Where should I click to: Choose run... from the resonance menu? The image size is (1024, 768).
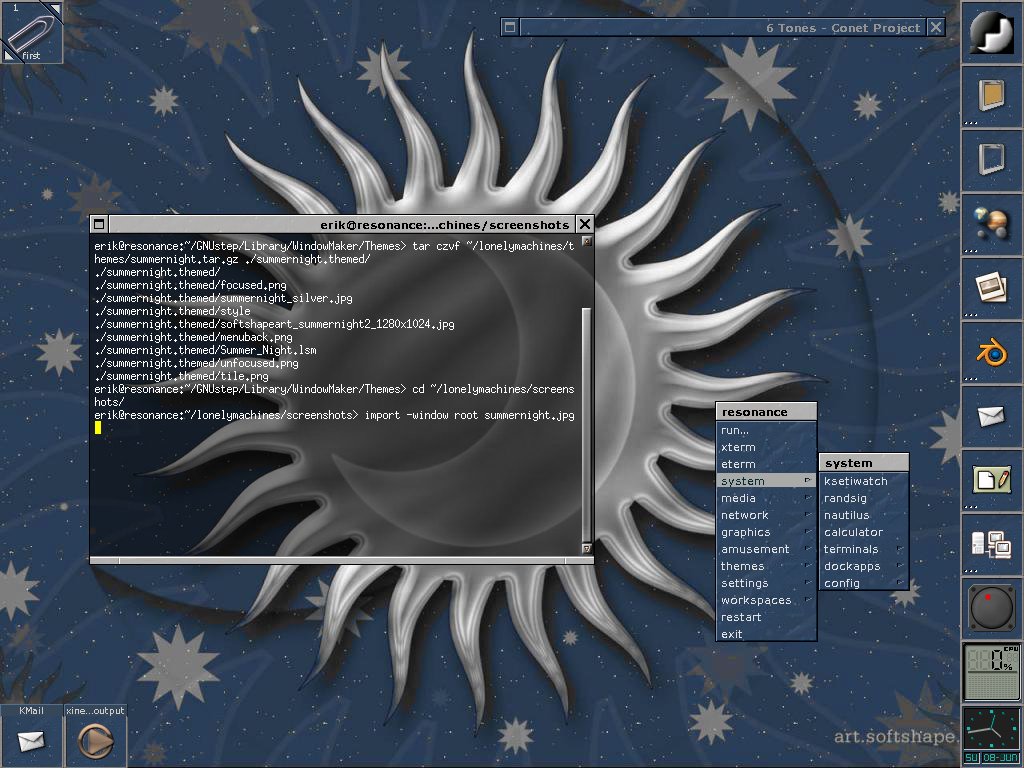[767, 430]
